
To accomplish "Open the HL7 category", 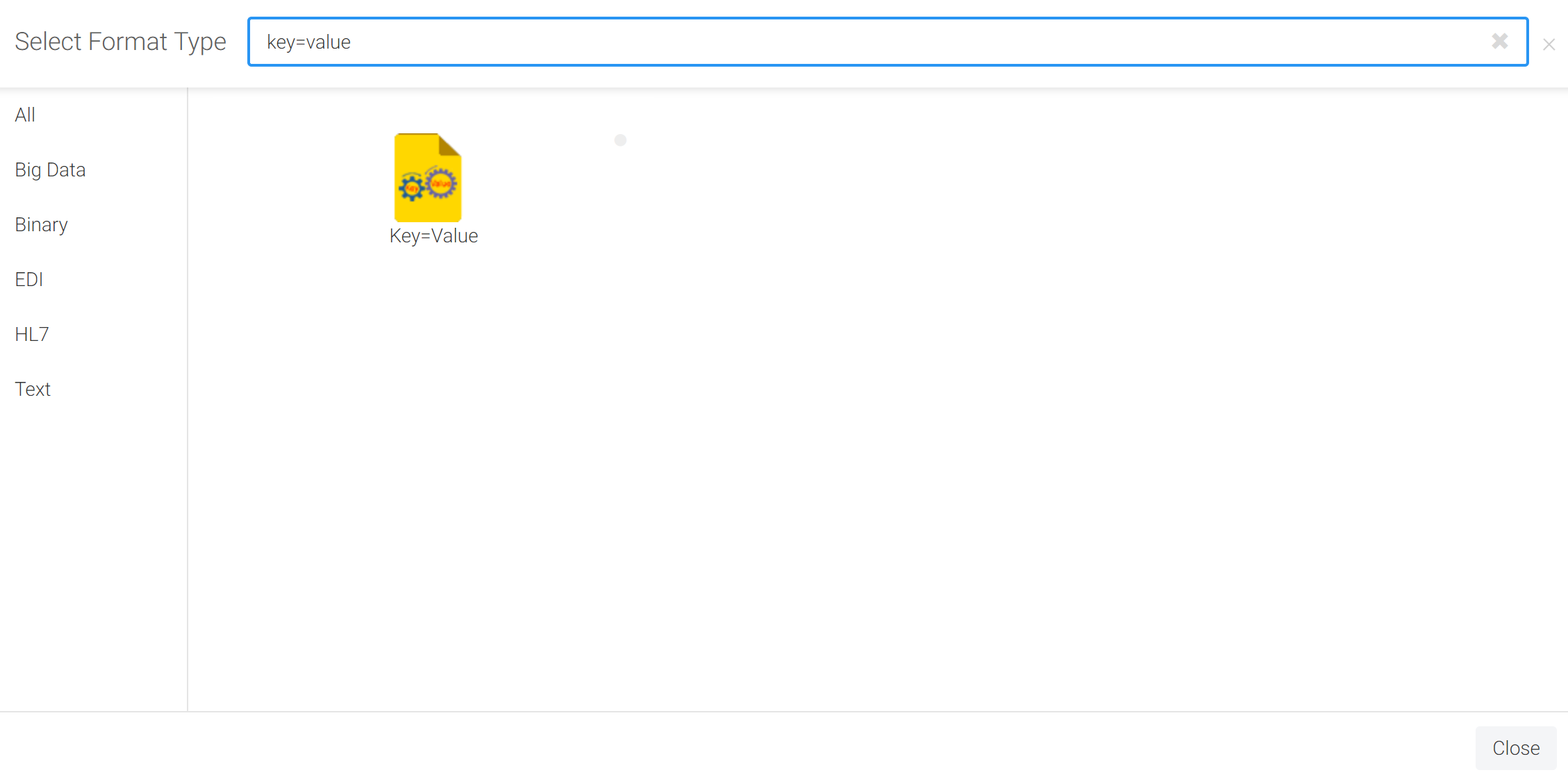I will click(31, 334).
